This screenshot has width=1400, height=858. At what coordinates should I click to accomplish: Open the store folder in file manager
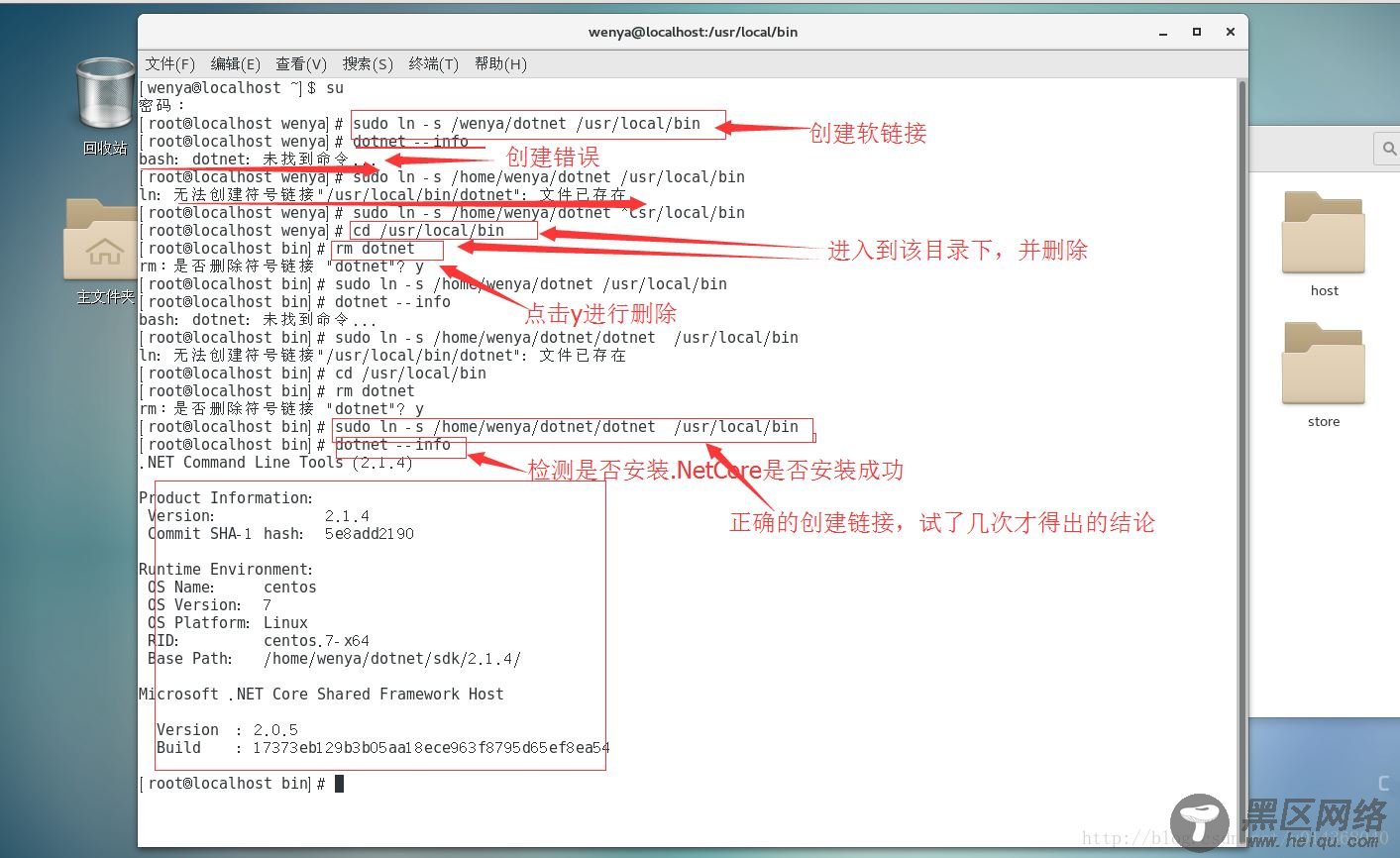(1324, 364)
